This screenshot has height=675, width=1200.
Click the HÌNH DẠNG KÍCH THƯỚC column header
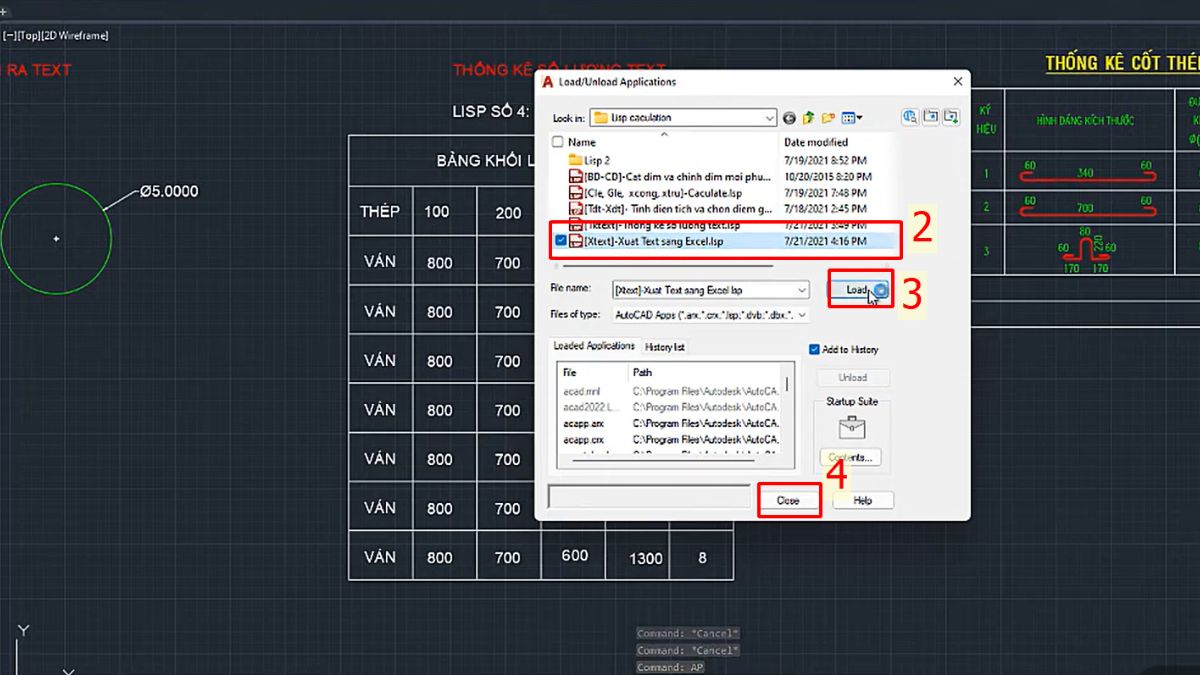tap(1085, 121)
